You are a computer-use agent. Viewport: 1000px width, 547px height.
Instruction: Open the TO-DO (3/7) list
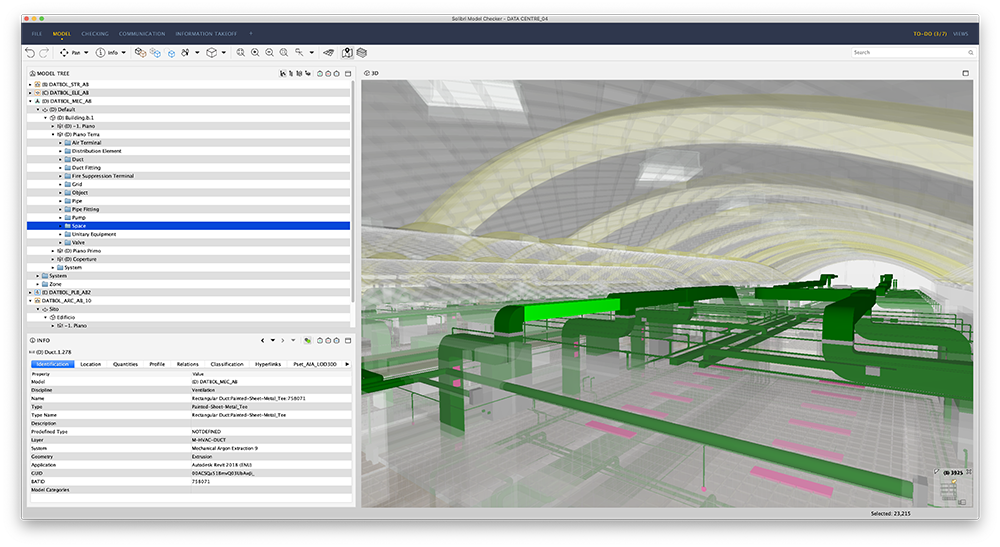(x=930, y=34)
